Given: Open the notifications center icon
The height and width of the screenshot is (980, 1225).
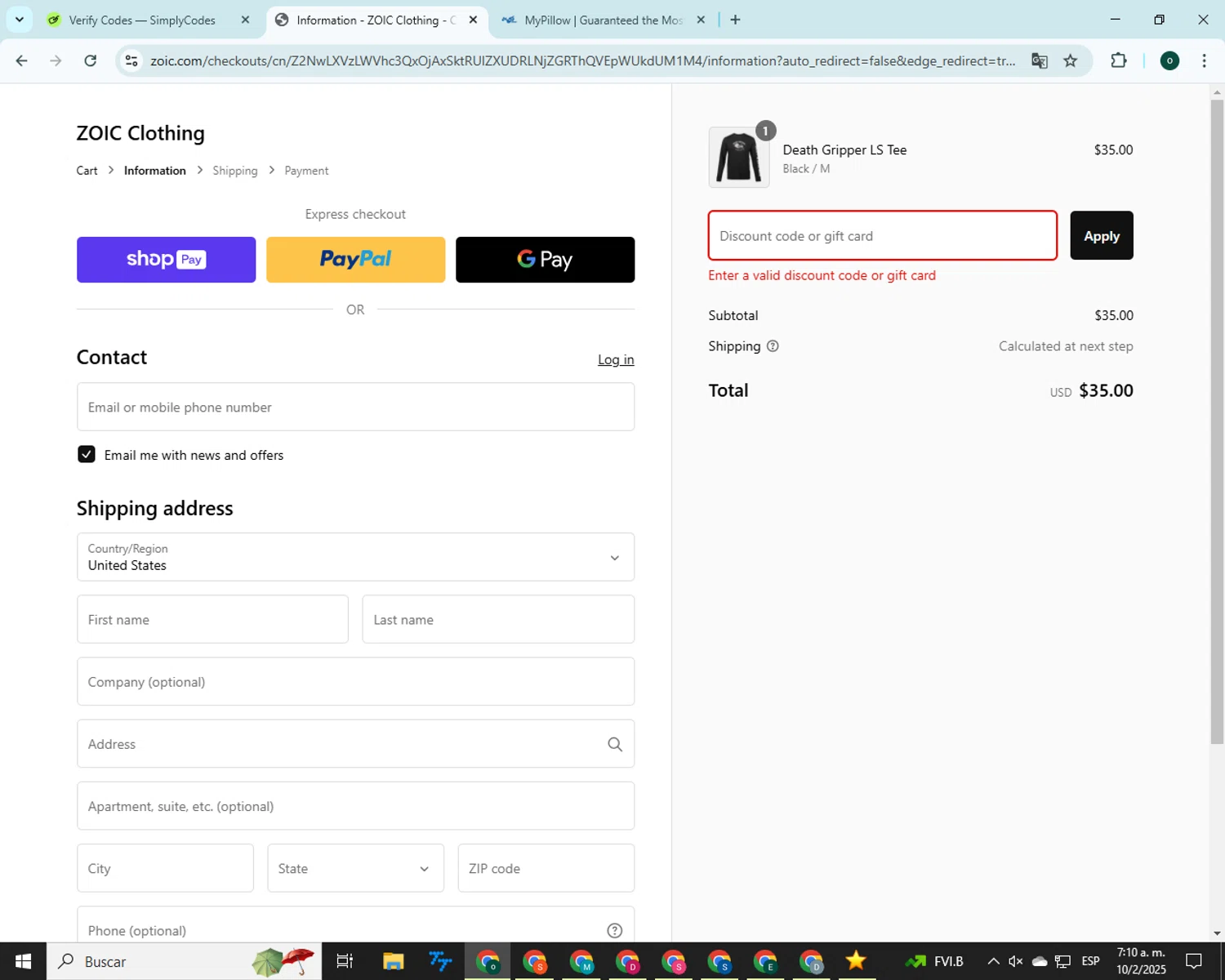Looking at the screenshot, I should click(1194, 961).
